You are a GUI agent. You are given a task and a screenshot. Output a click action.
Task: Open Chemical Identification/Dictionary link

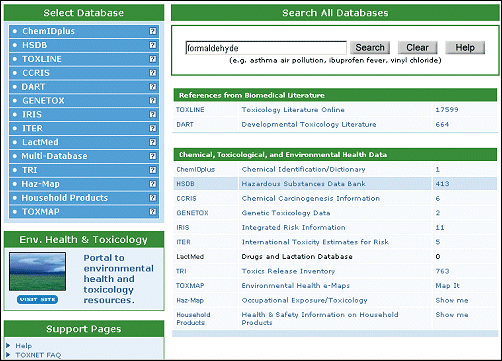click(303, 169)
